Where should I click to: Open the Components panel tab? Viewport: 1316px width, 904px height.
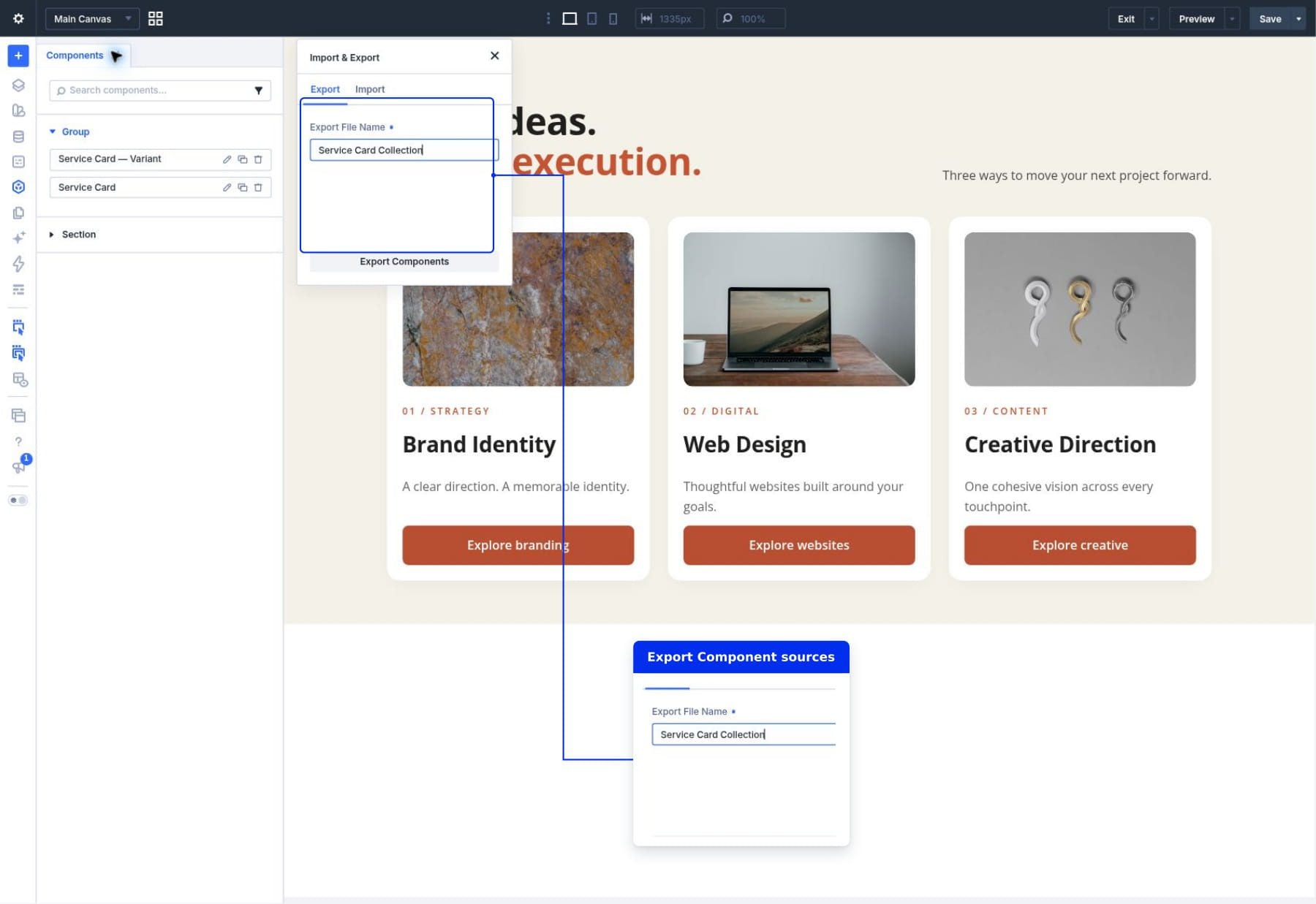[75, 56]
